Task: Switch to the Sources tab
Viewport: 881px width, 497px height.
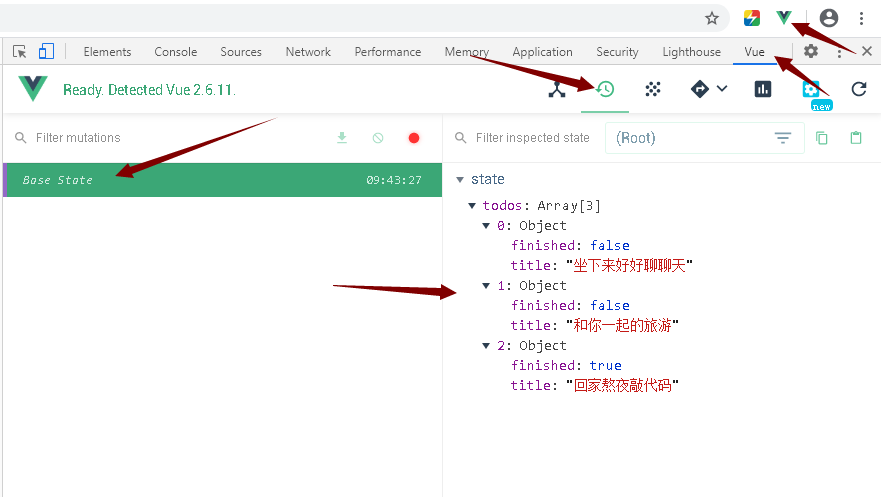Action: [x=241, y=52]
